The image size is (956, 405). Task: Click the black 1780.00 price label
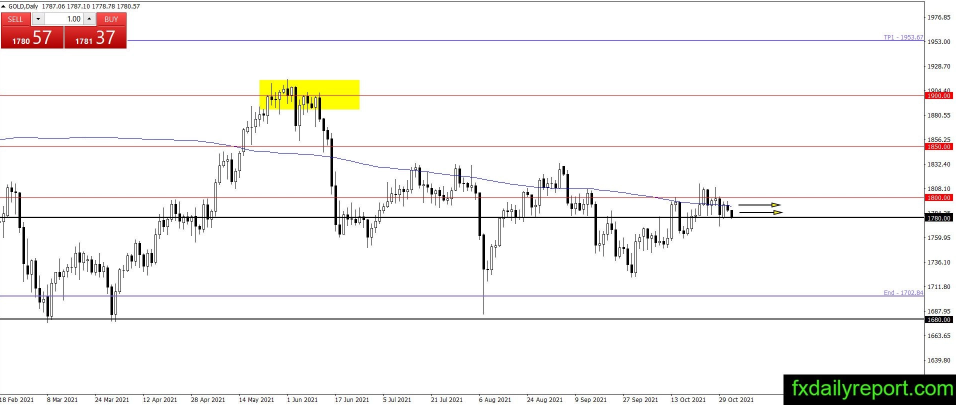937,217
